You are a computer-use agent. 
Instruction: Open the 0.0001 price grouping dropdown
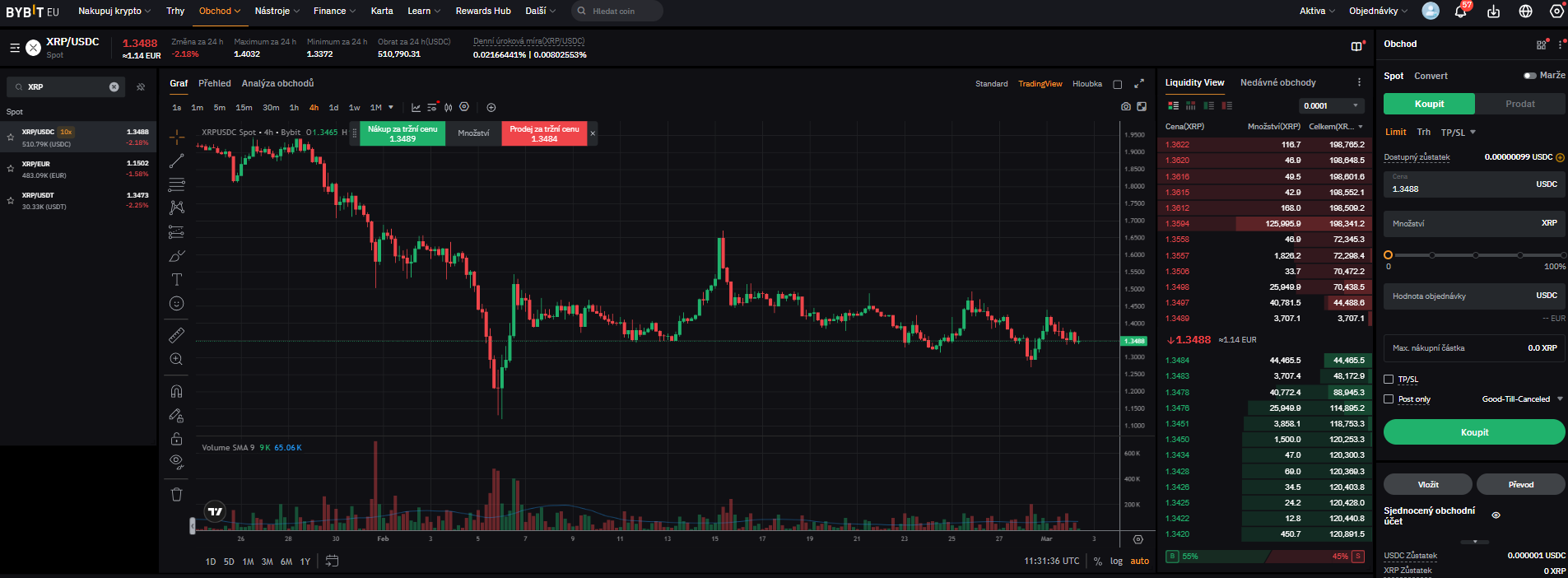pos(1331,105)
